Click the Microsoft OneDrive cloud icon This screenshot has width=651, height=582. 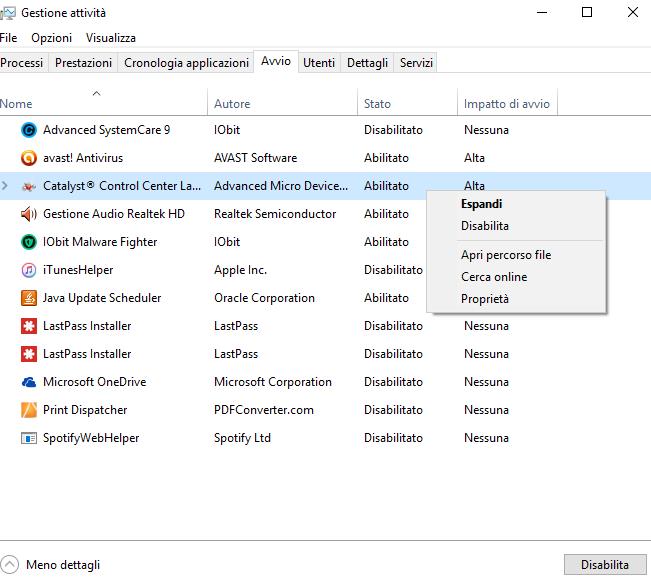(x=29, y=382)
